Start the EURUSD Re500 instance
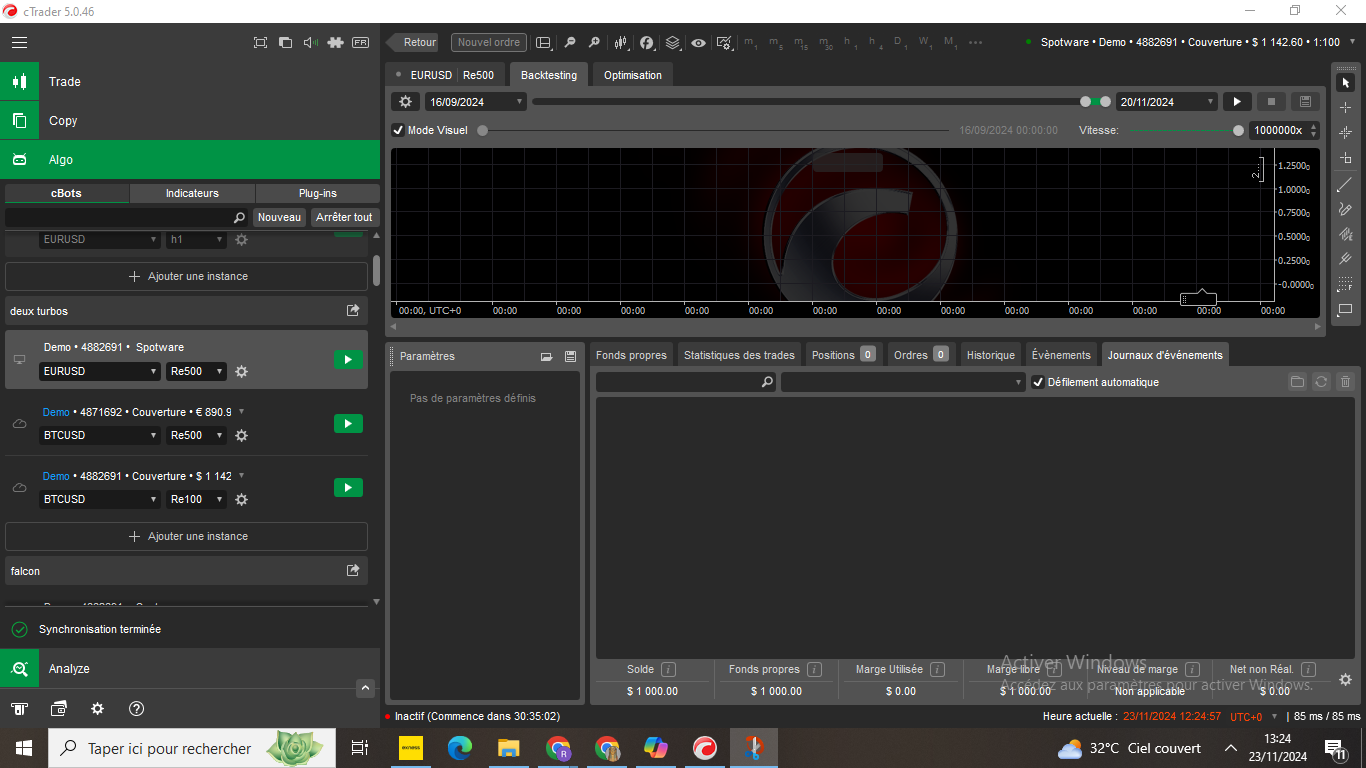 [348, 359]
